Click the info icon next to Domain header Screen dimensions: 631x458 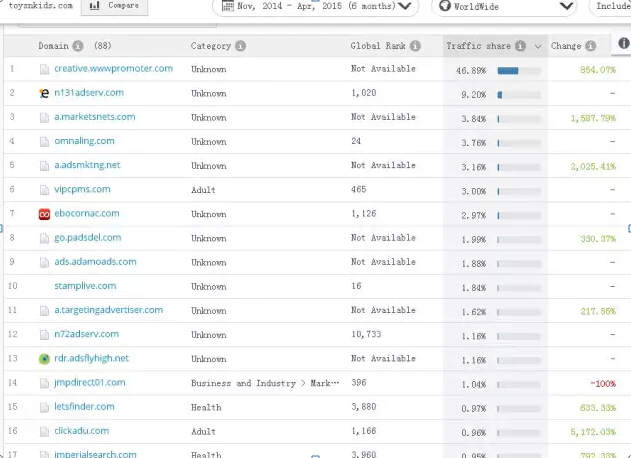pyautogui.click(x=78, y=46)
